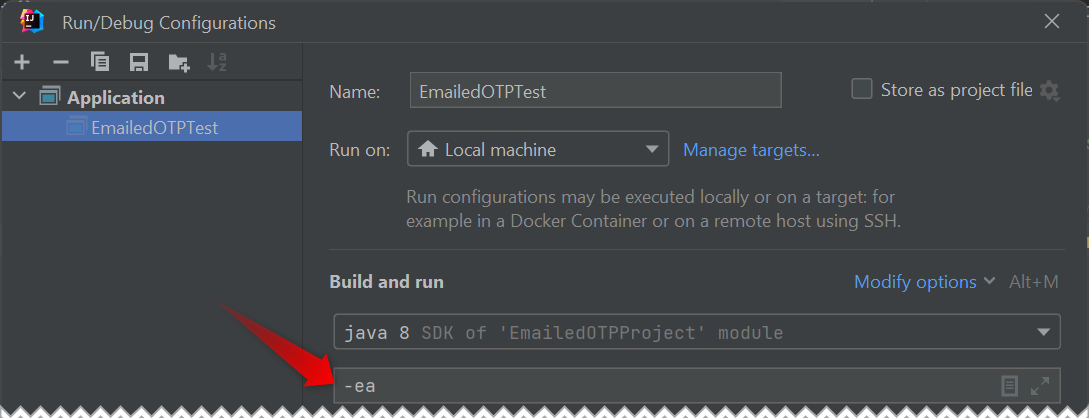Screen dimensions: 1089x418
Task: Sort configurations alphabetically
Action: pos(217,62)
